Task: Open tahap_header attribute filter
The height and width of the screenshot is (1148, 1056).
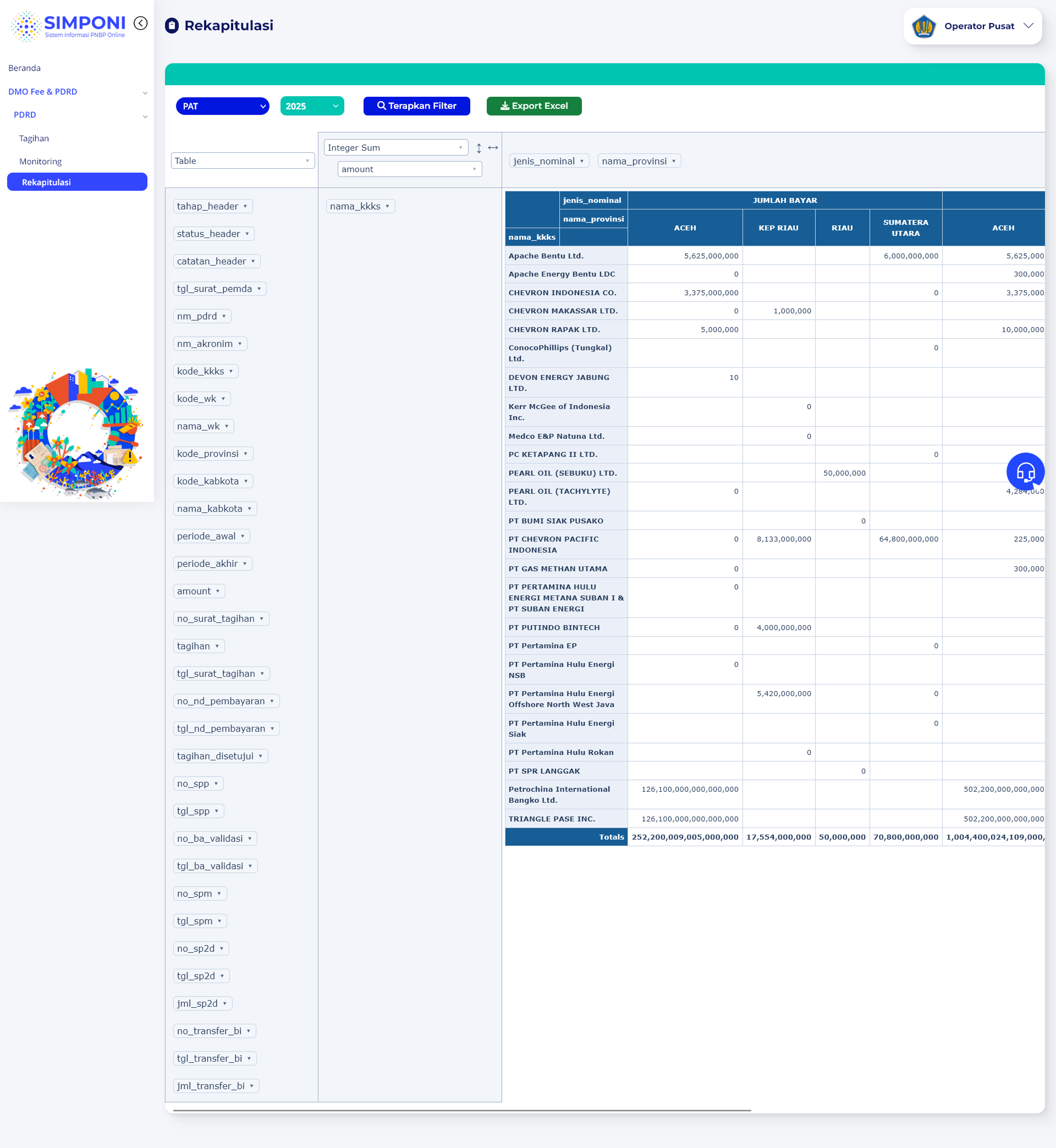Action: (245, 207)
